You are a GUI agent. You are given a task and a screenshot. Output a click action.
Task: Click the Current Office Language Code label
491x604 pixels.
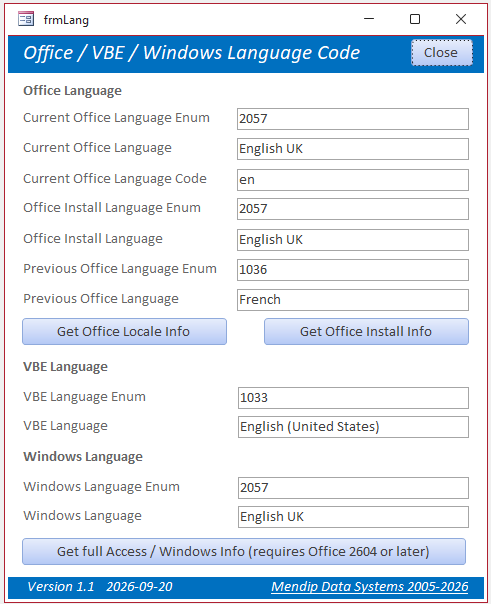point(115,179)
